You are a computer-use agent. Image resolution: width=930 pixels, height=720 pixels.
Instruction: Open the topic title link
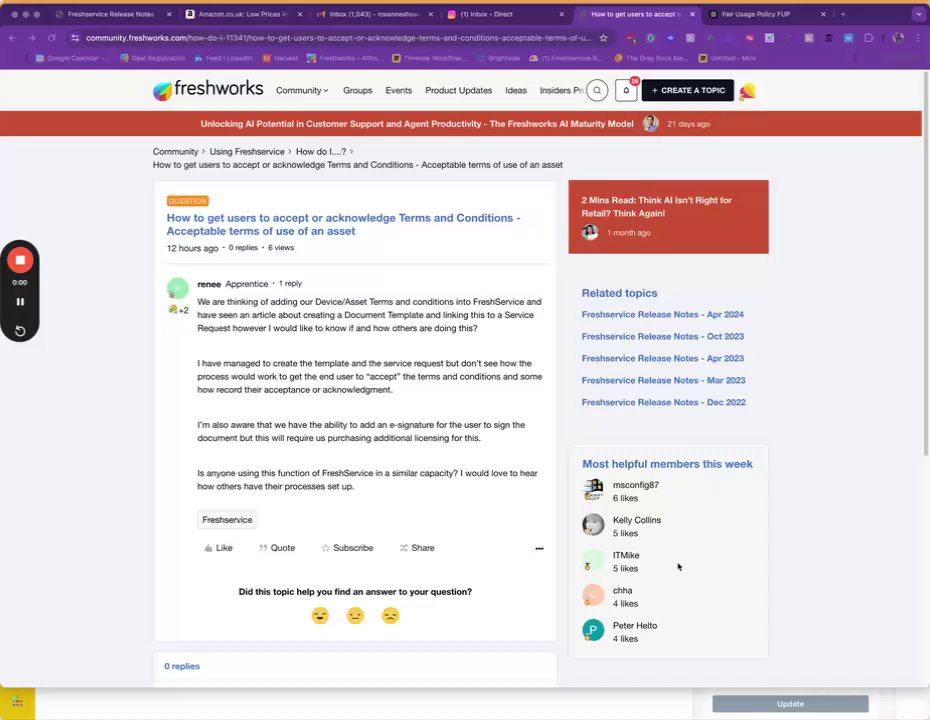[343, 225]
